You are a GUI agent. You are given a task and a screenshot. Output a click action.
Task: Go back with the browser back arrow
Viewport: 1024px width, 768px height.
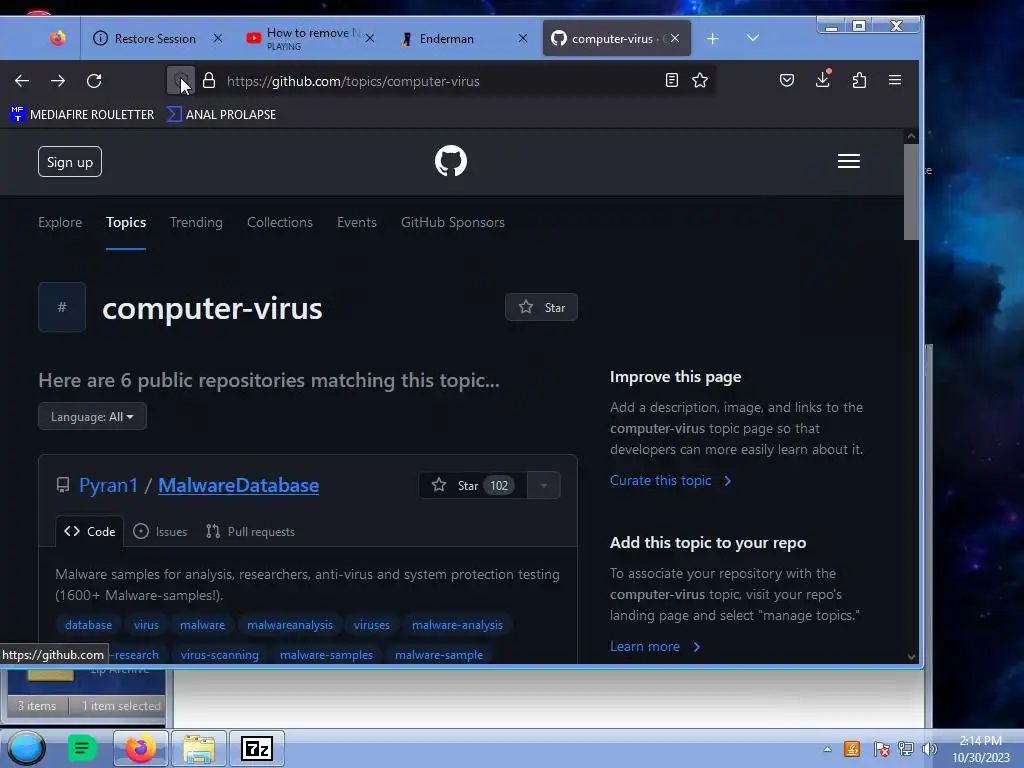click(x=22, y=81)
